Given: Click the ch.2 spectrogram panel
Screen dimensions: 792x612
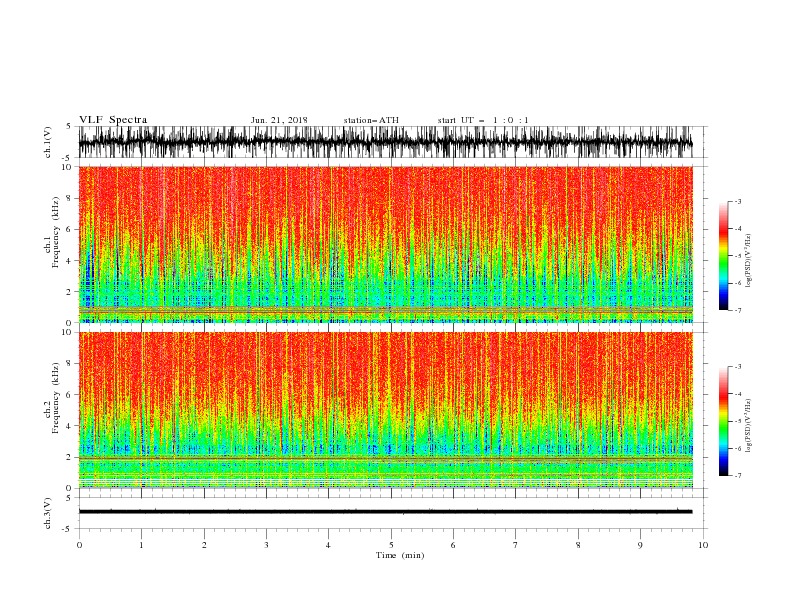Looking at the screenshot, I should pos(386,410).
